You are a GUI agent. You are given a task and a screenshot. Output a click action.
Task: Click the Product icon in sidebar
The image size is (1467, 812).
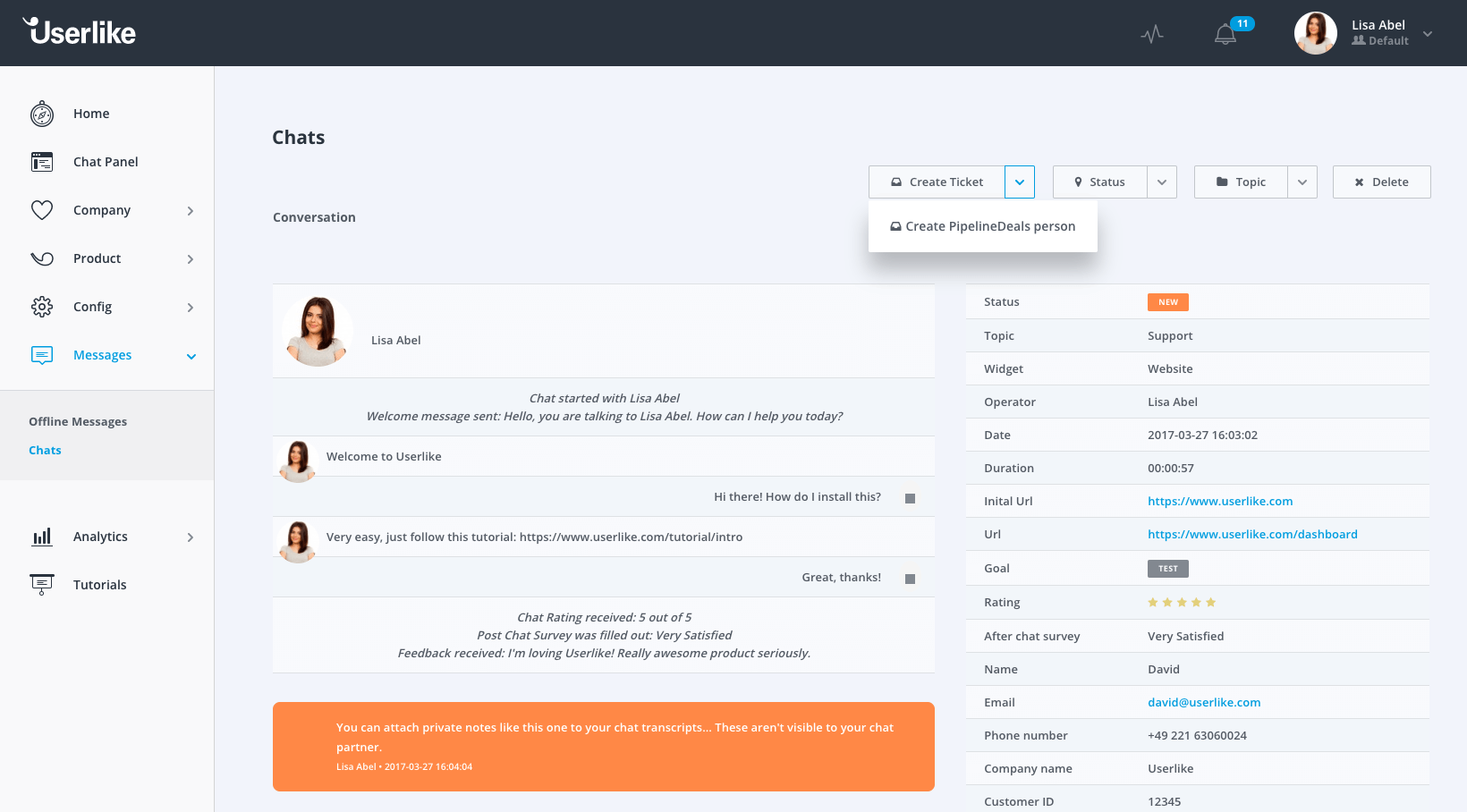pyautogui.click(x=42, y=258)
